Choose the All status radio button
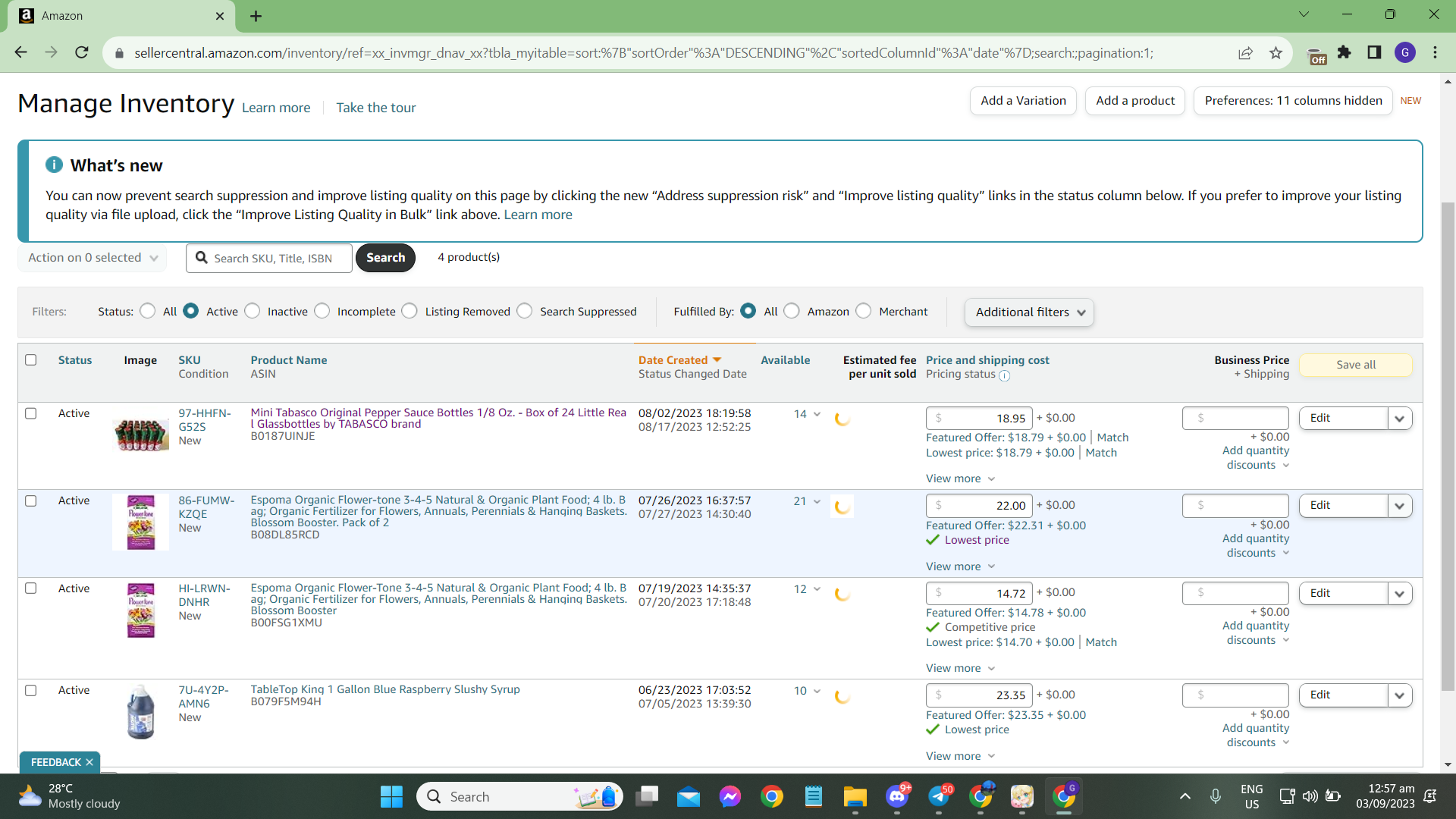Image resolution: width=1456 pixels, height=819 pixels. [x=148, y=311]
